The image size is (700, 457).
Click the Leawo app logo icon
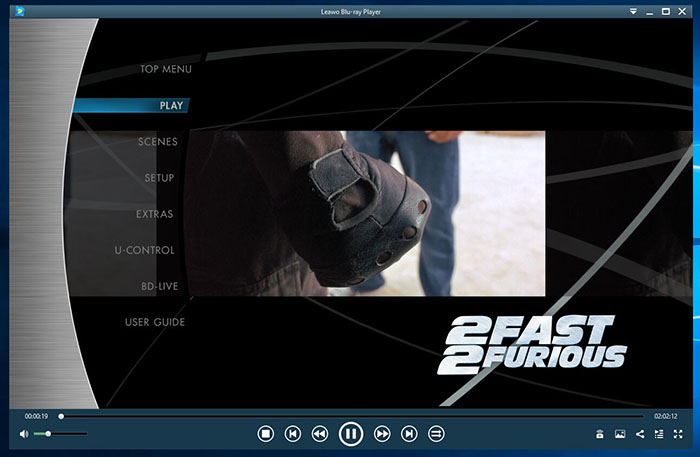(20, 11)
